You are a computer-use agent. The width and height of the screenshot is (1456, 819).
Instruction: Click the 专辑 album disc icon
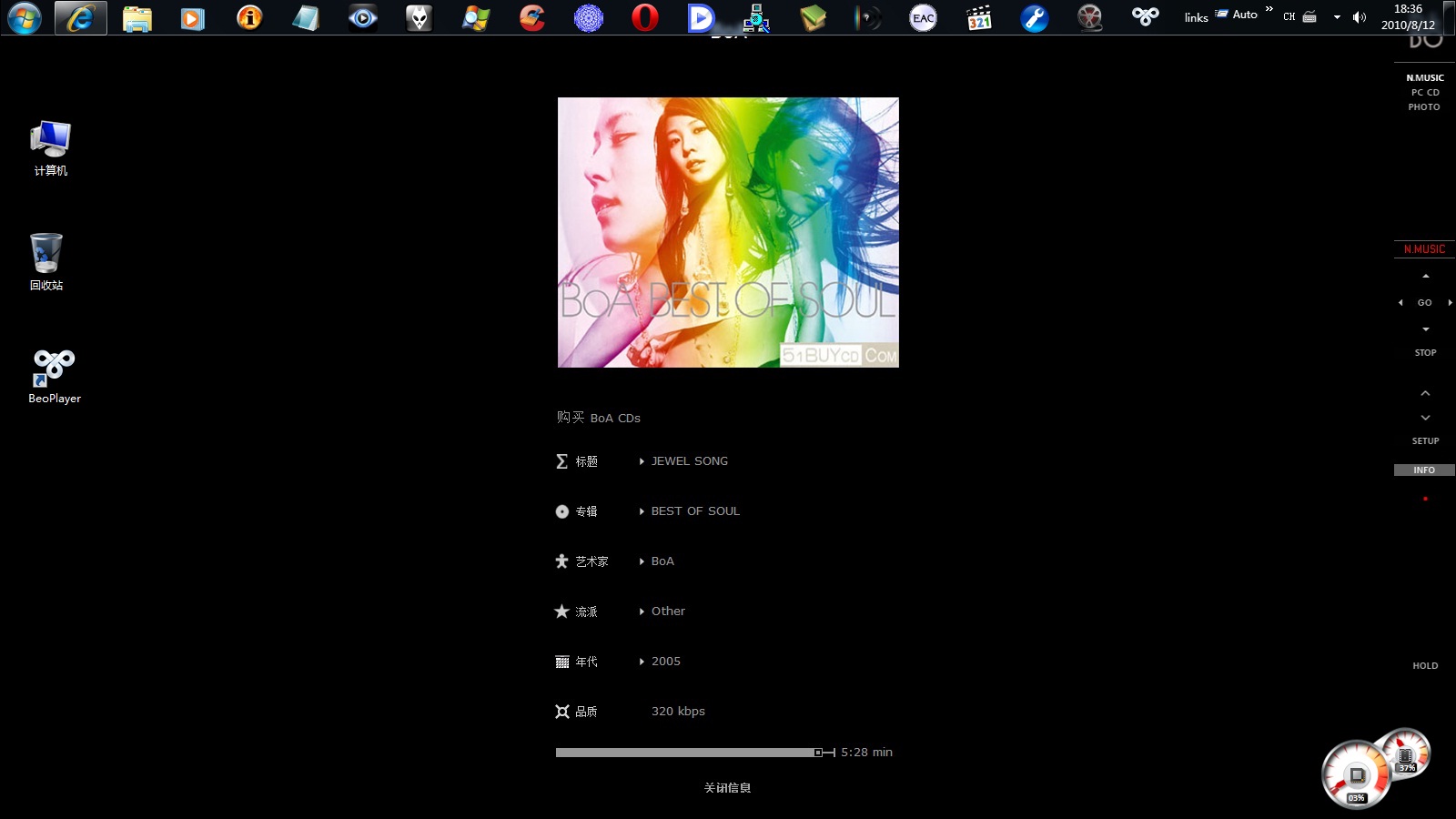pos(561,511)
